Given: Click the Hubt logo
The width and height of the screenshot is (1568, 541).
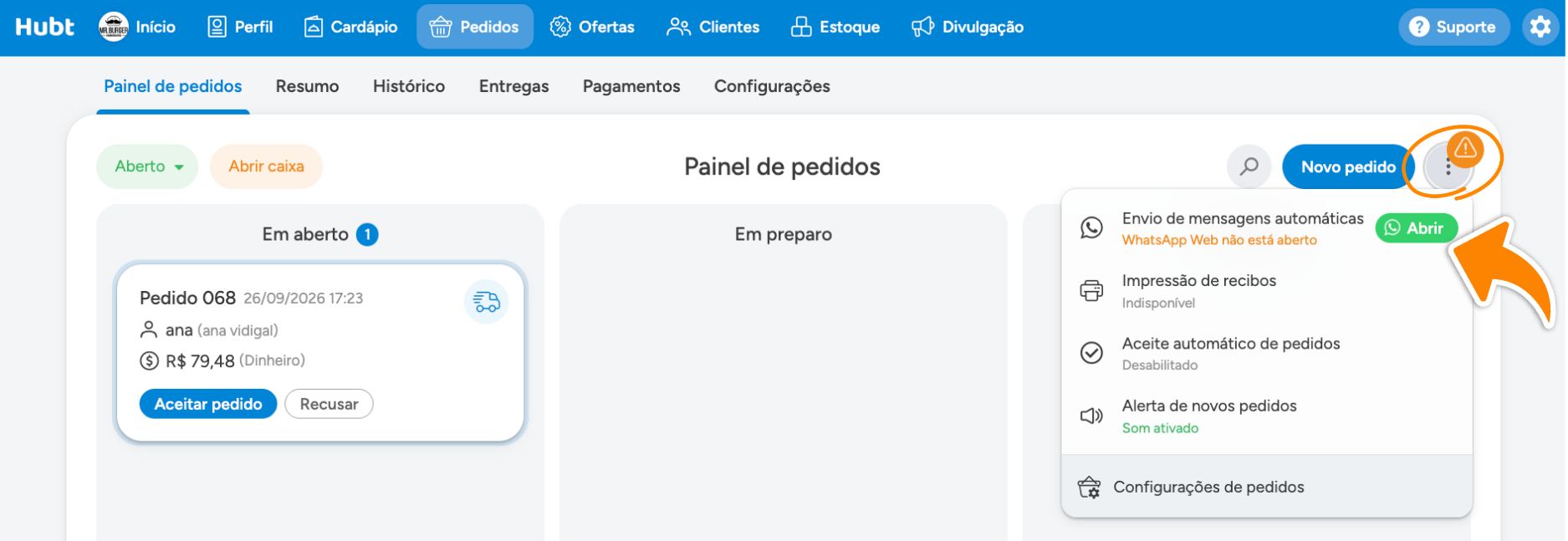Looking at the screenshot, I should click(45, 27).
